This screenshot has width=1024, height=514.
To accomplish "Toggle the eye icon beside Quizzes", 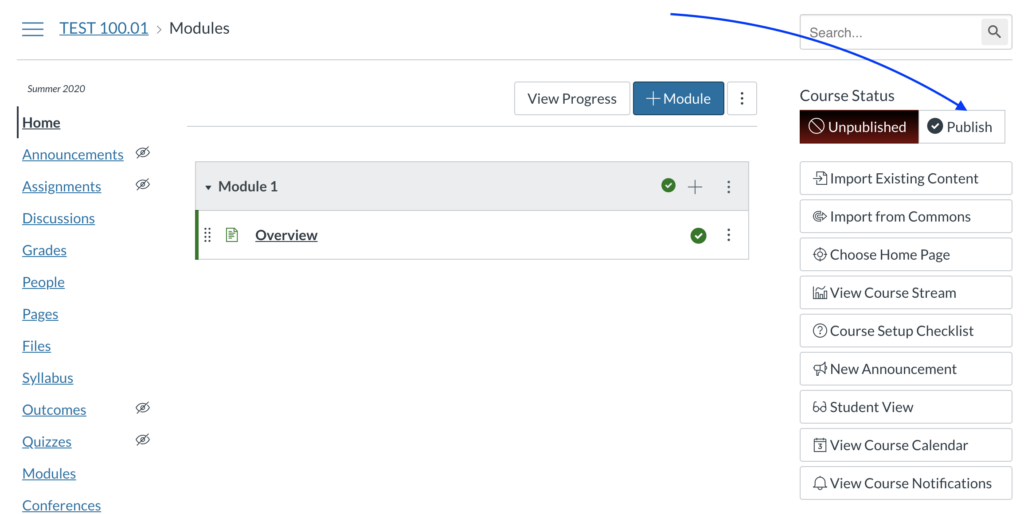I will point(143,440).
